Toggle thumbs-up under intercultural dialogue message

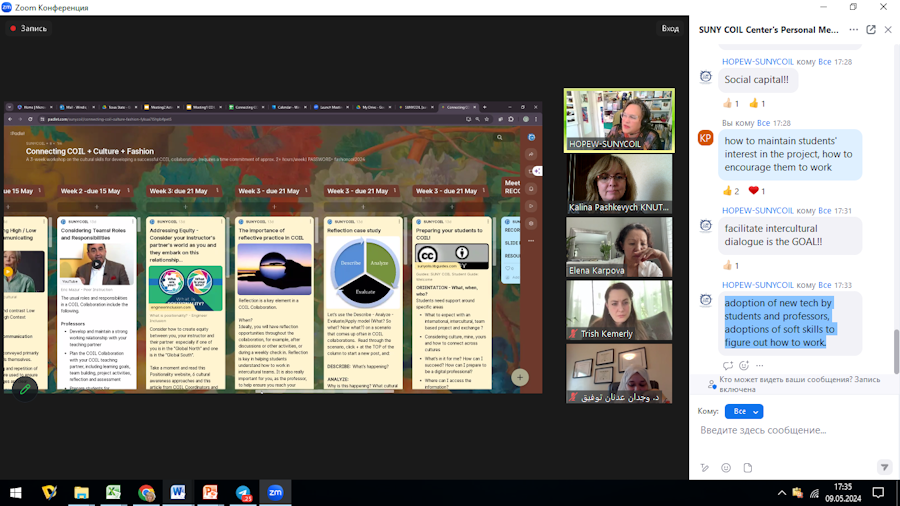(x=731, y=265)
